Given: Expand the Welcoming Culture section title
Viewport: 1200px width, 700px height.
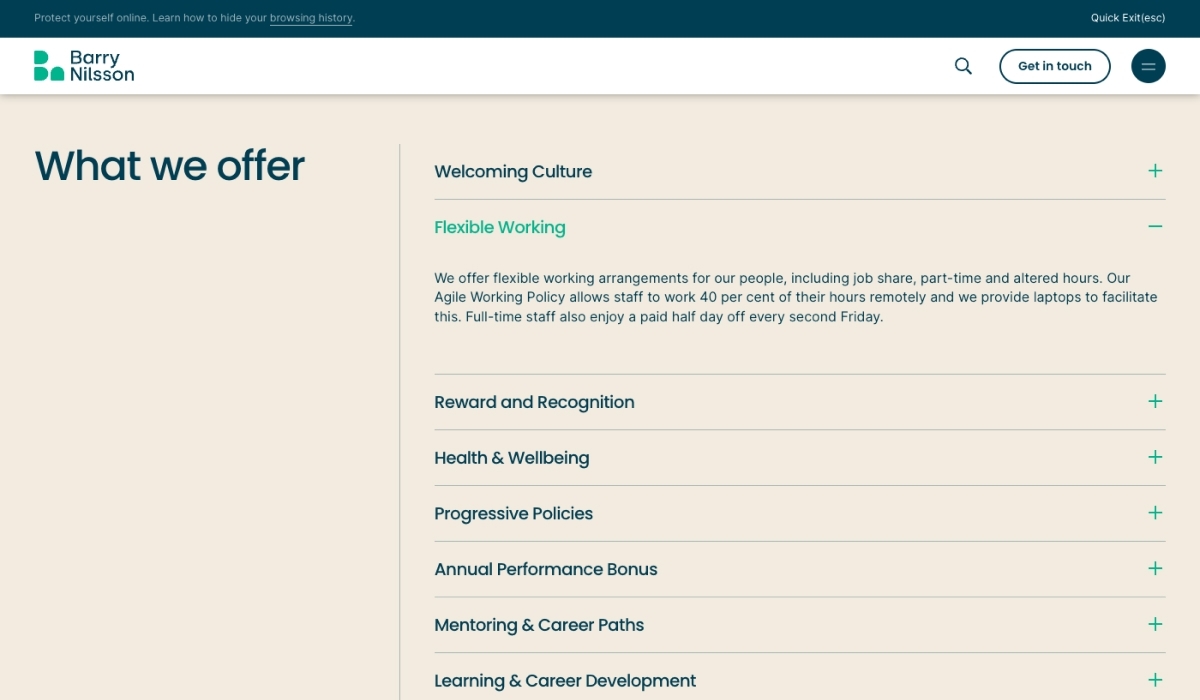Looking at the screenshot, I should [x=513, y=172].
